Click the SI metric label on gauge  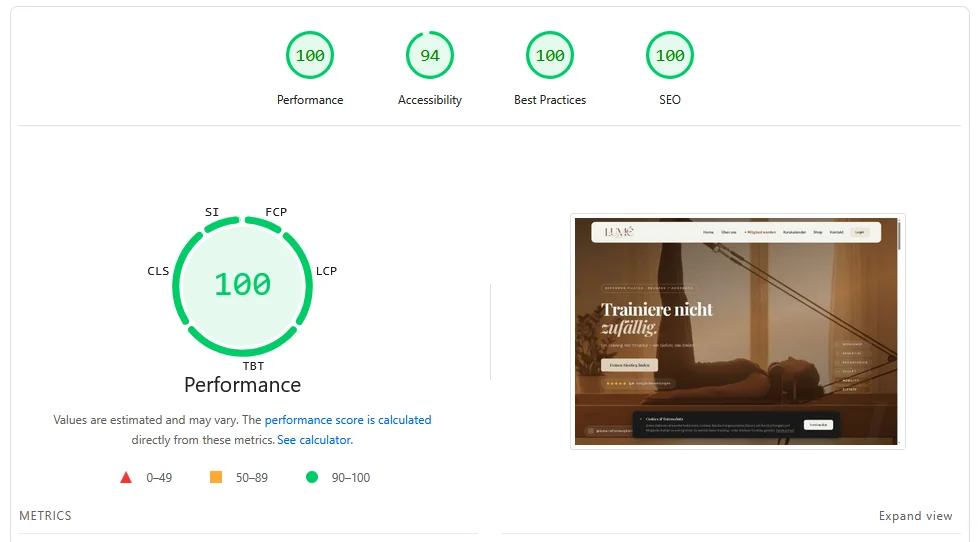click(x=212, y=212)
